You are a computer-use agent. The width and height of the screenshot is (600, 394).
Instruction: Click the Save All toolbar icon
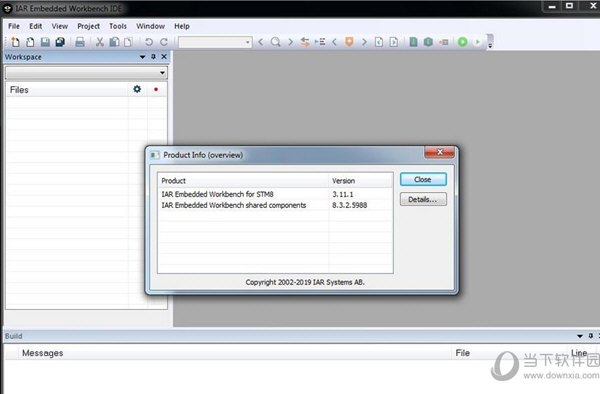pos(60,42)
